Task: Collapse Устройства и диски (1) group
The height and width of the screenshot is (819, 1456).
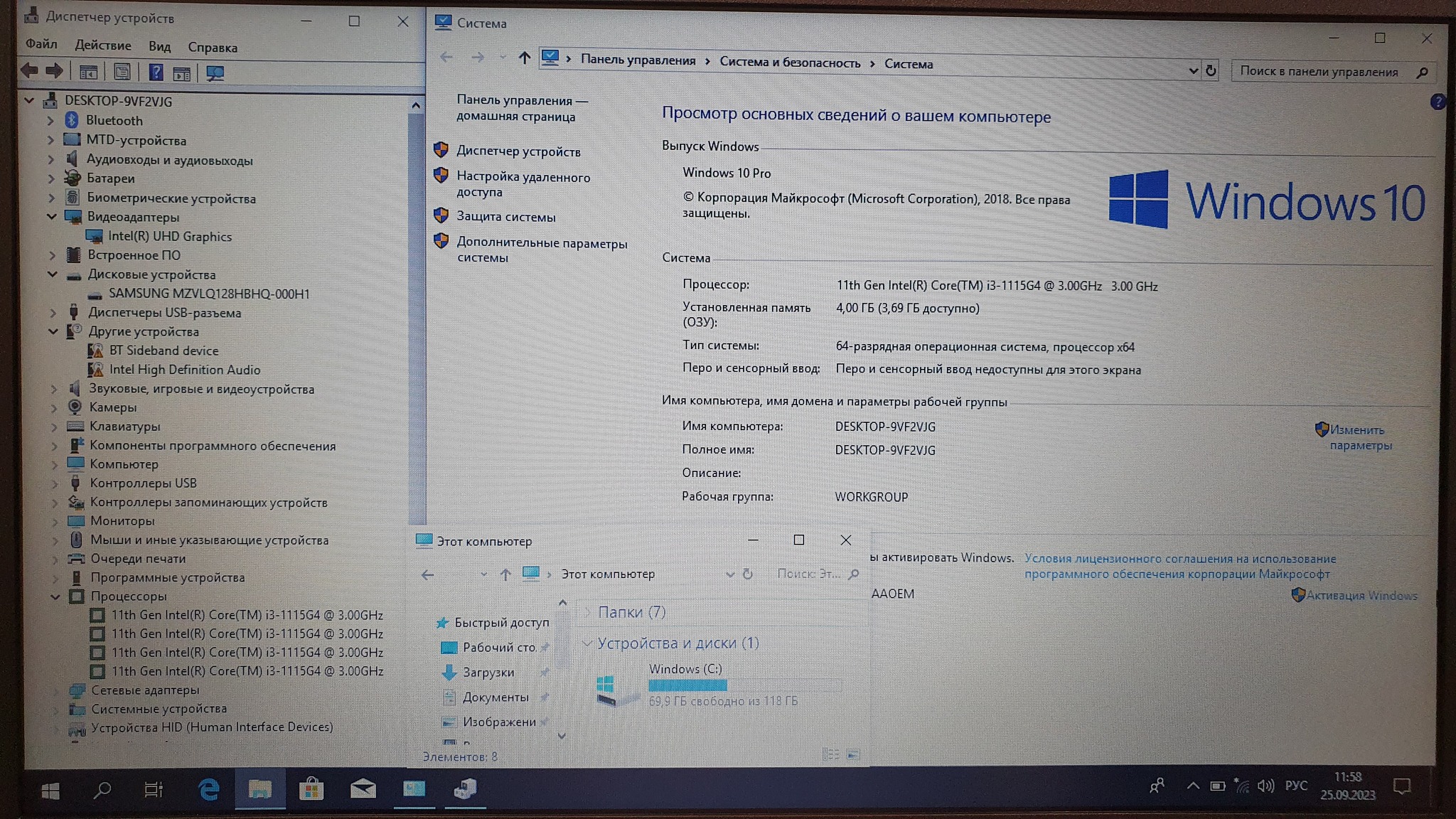Action: coord(587,643)
